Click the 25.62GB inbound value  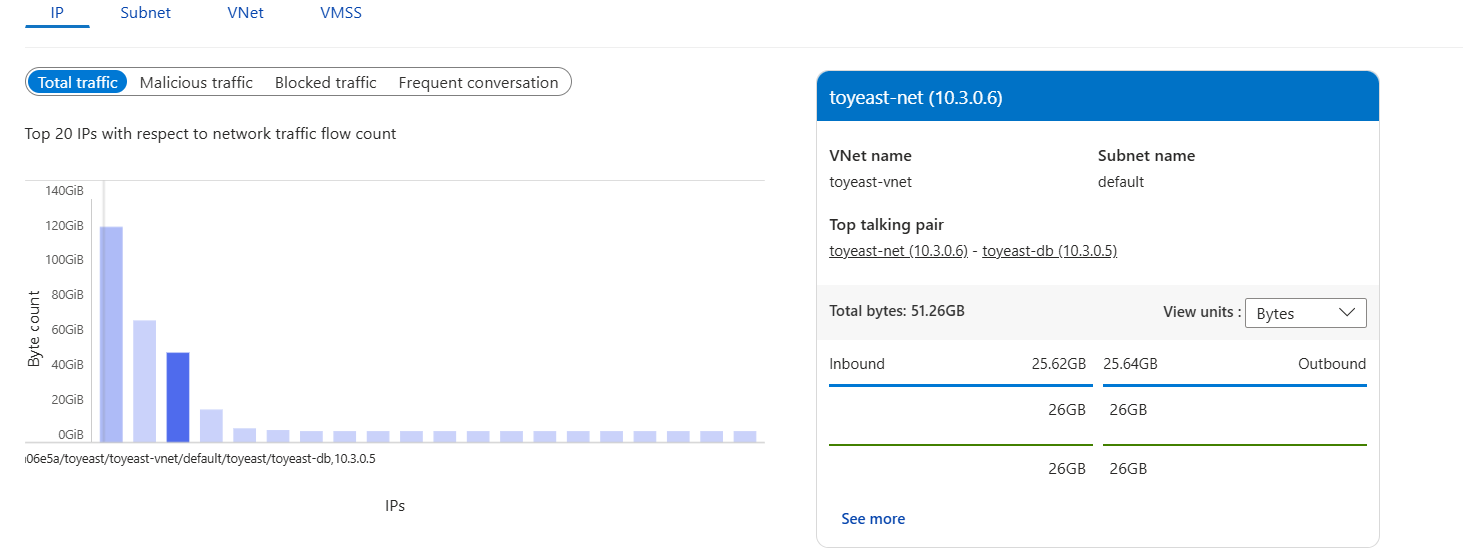point(1059,364)
